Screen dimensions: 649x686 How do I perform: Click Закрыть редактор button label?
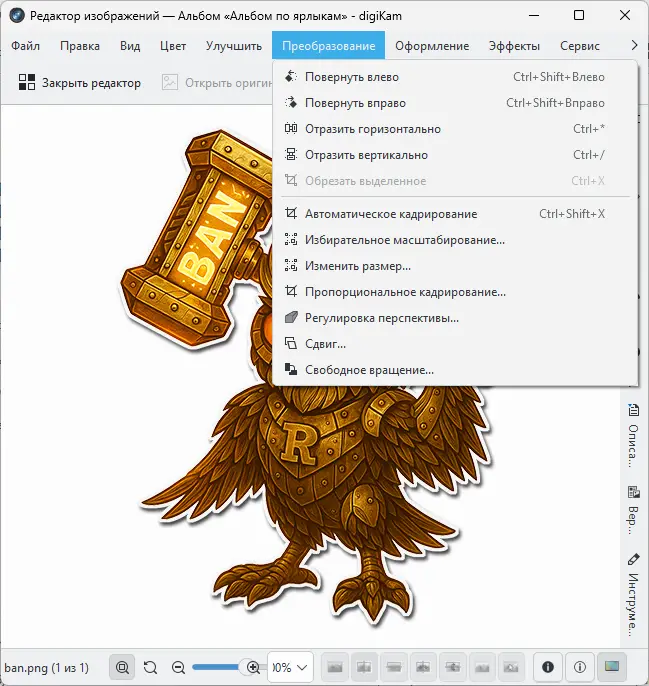91,83
